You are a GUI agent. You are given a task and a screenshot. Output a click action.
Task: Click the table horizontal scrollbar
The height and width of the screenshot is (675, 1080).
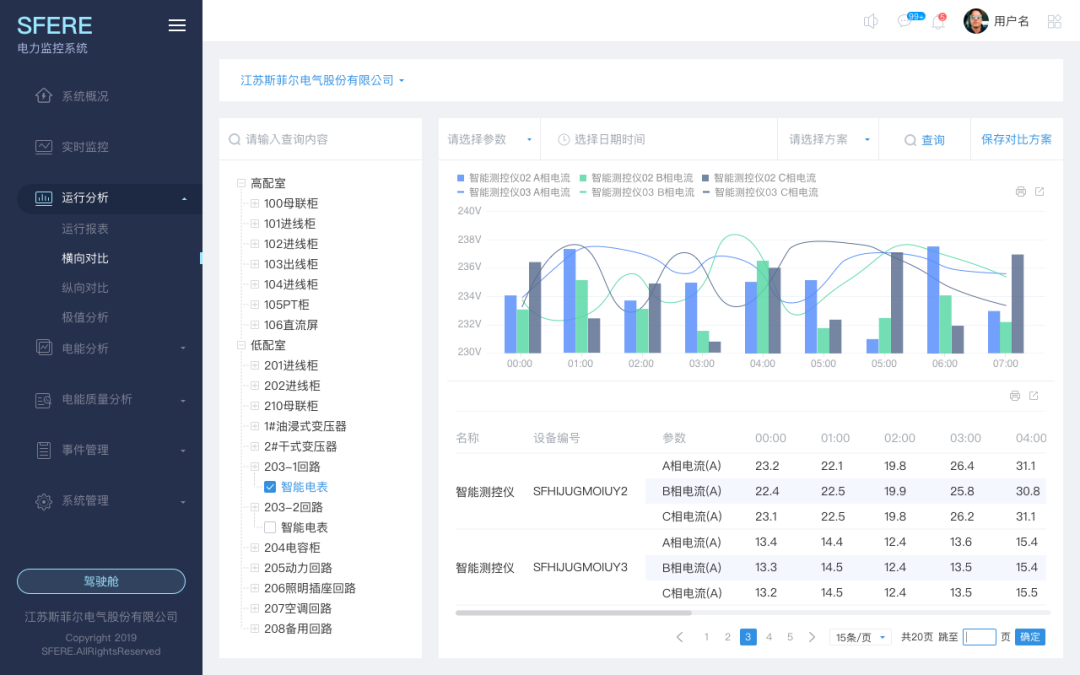[574, 612]
